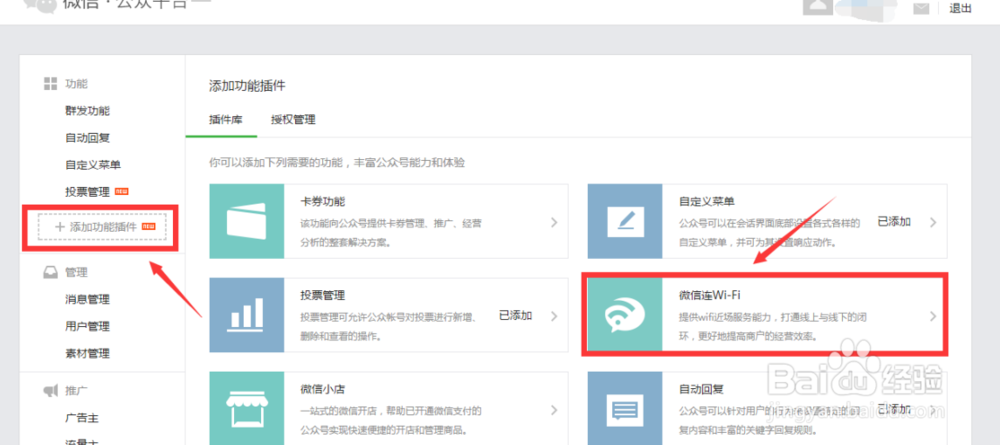Click the 投票管理 card title
This screenshot has height=445, width=1000.
coord(323,295)
